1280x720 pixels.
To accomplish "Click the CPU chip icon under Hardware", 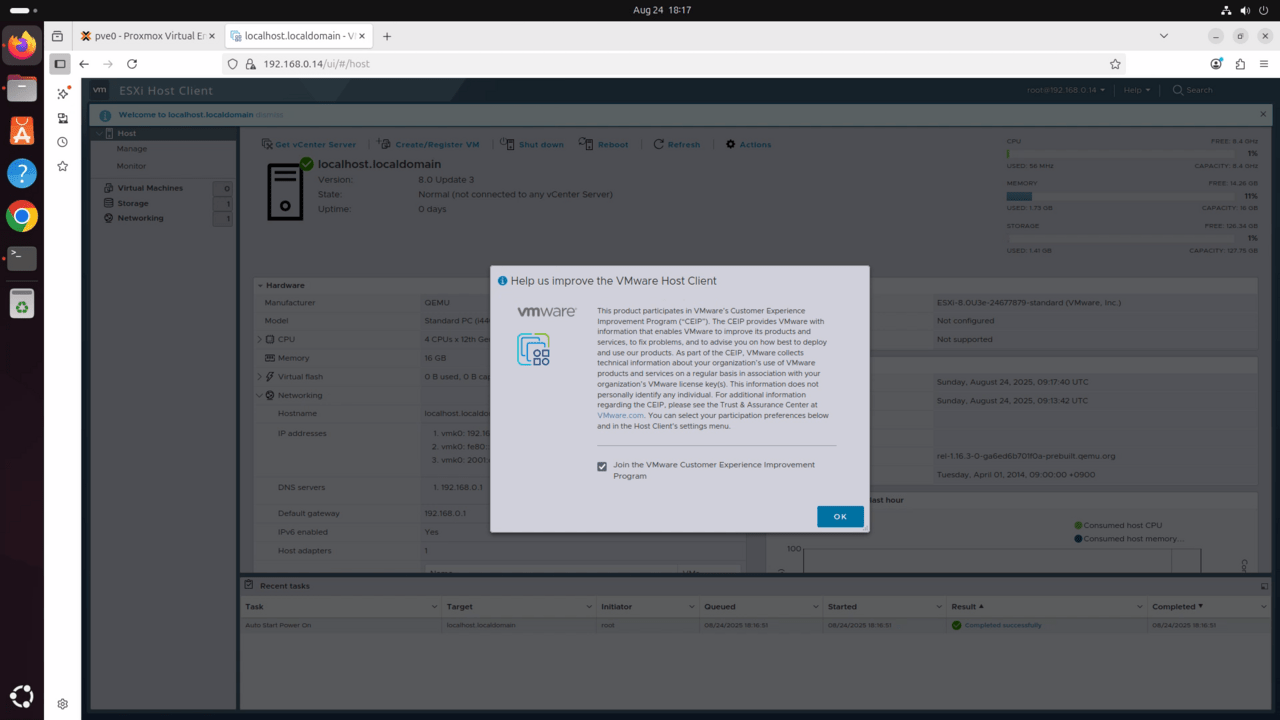I will tap(270, 339).
